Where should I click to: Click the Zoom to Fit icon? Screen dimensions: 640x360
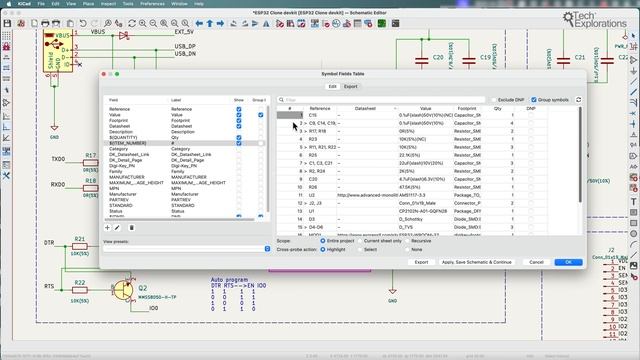coord(164,24)
